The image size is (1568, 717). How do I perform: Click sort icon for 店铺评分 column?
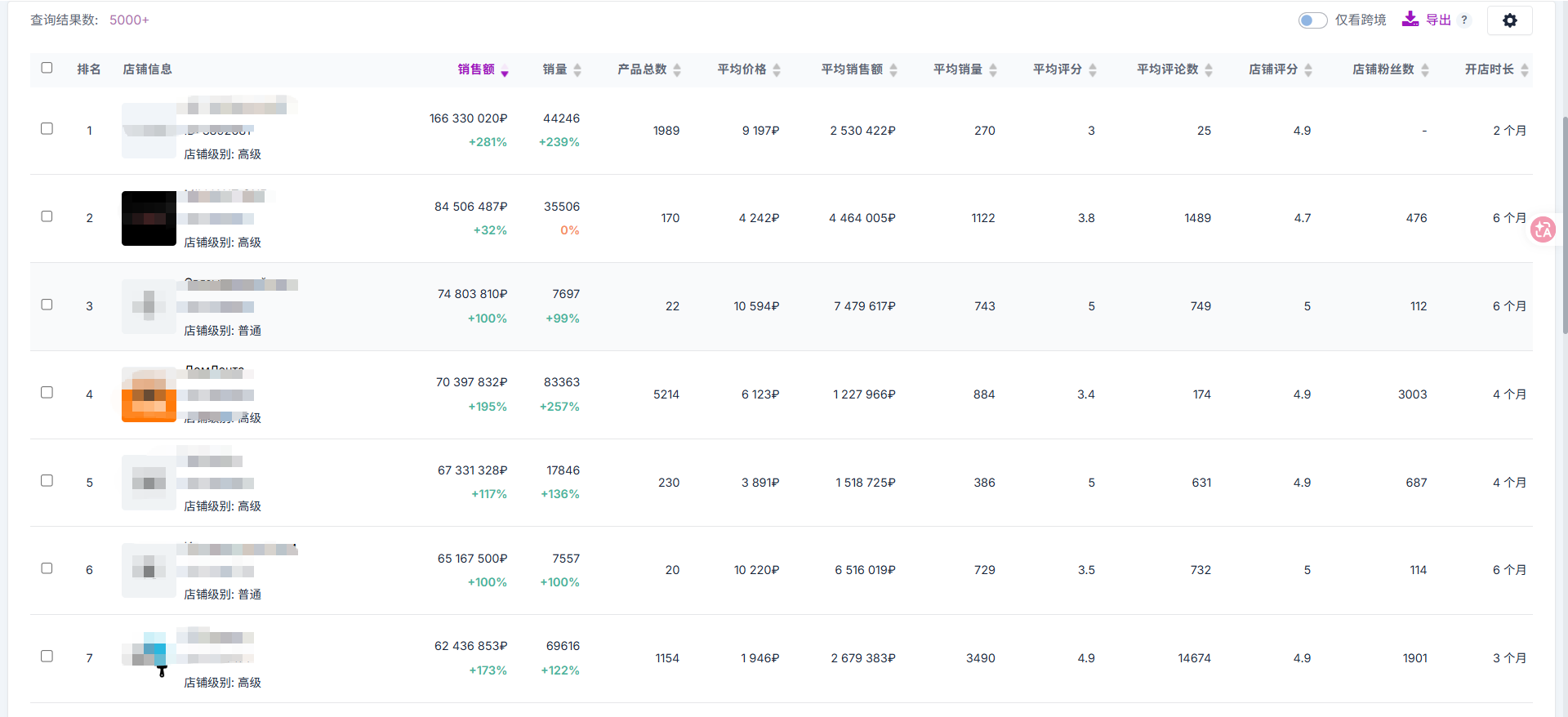coord(1308,70)
